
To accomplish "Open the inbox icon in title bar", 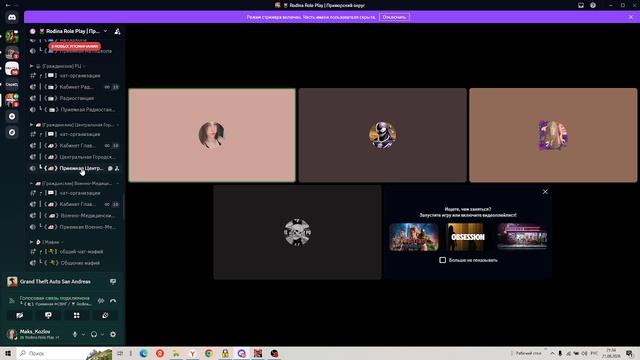I will tap(581, 5).
